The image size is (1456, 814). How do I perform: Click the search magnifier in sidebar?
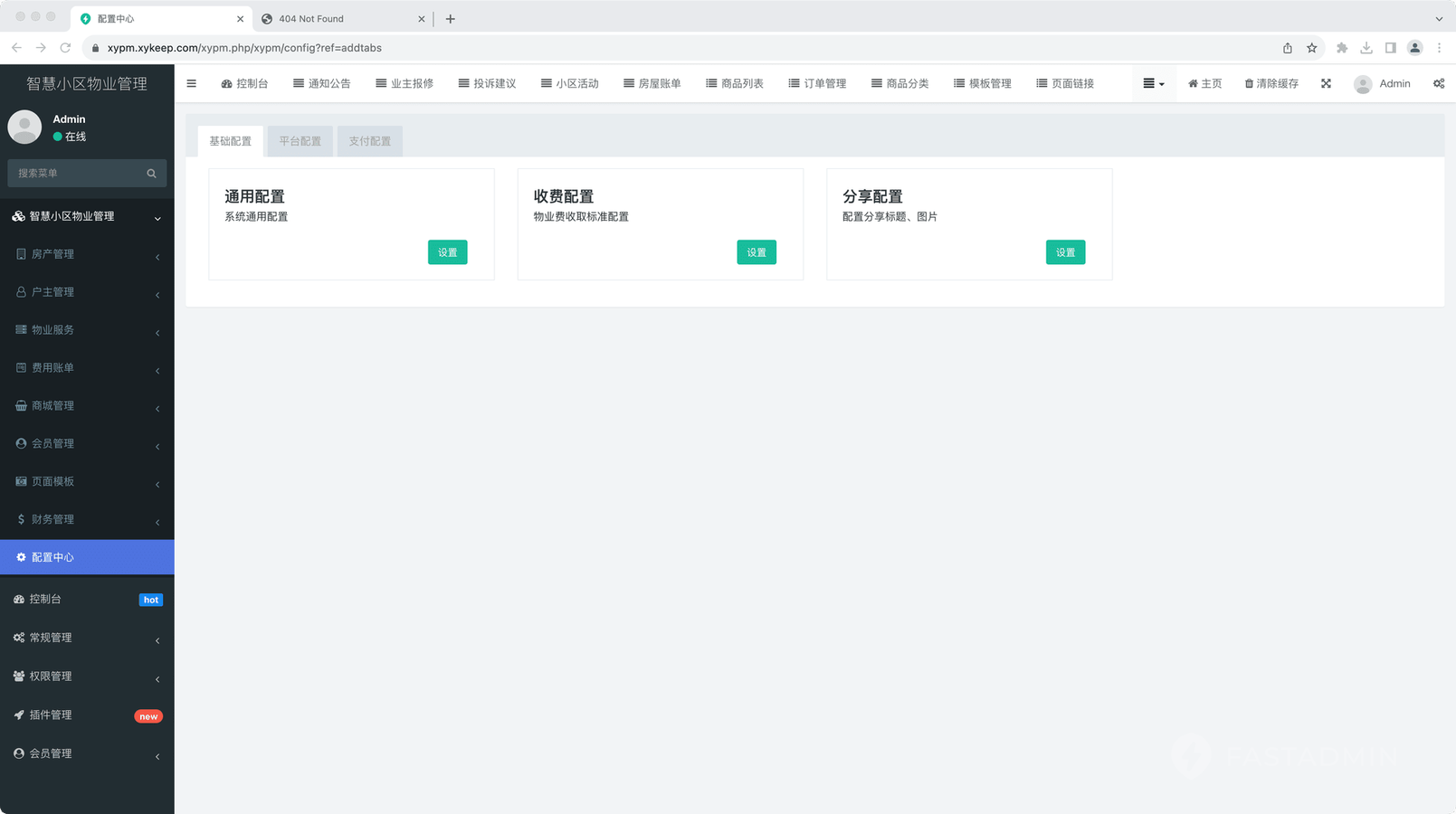tap(151, 174)
